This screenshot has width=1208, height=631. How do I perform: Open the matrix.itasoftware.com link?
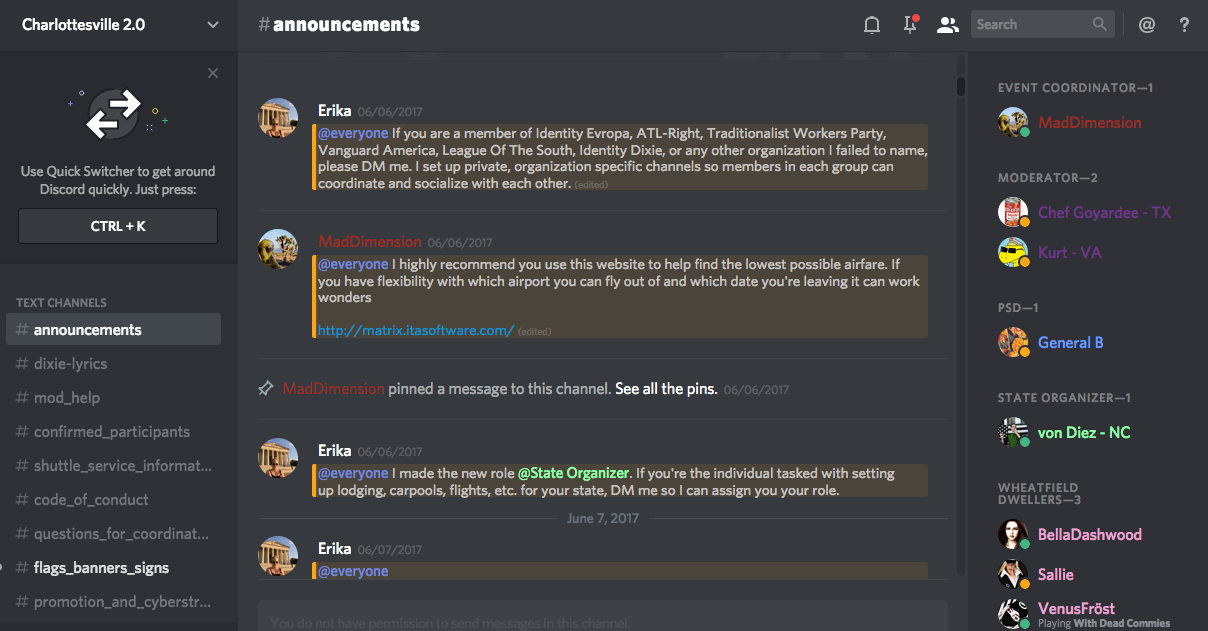click(x=416, y=330)
